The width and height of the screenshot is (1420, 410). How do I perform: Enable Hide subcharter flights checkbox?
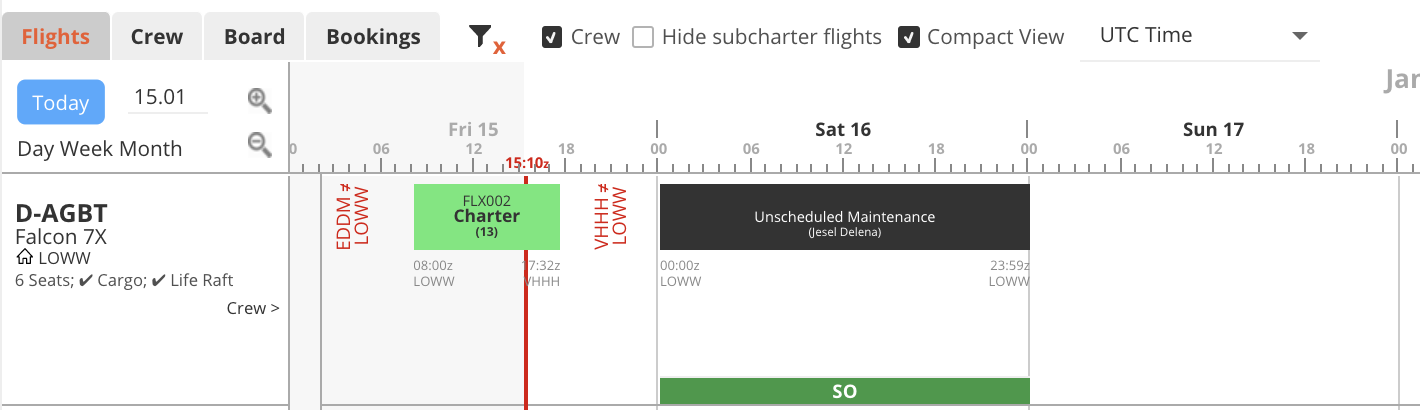point(643,37)
